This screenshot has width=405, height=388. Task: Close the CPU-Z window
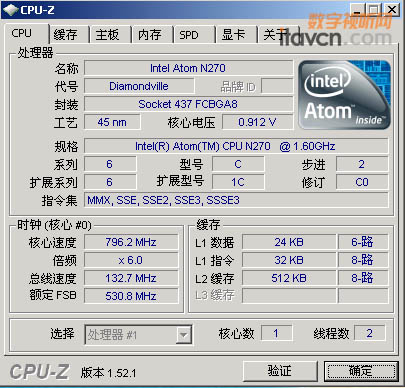[392, 9]
